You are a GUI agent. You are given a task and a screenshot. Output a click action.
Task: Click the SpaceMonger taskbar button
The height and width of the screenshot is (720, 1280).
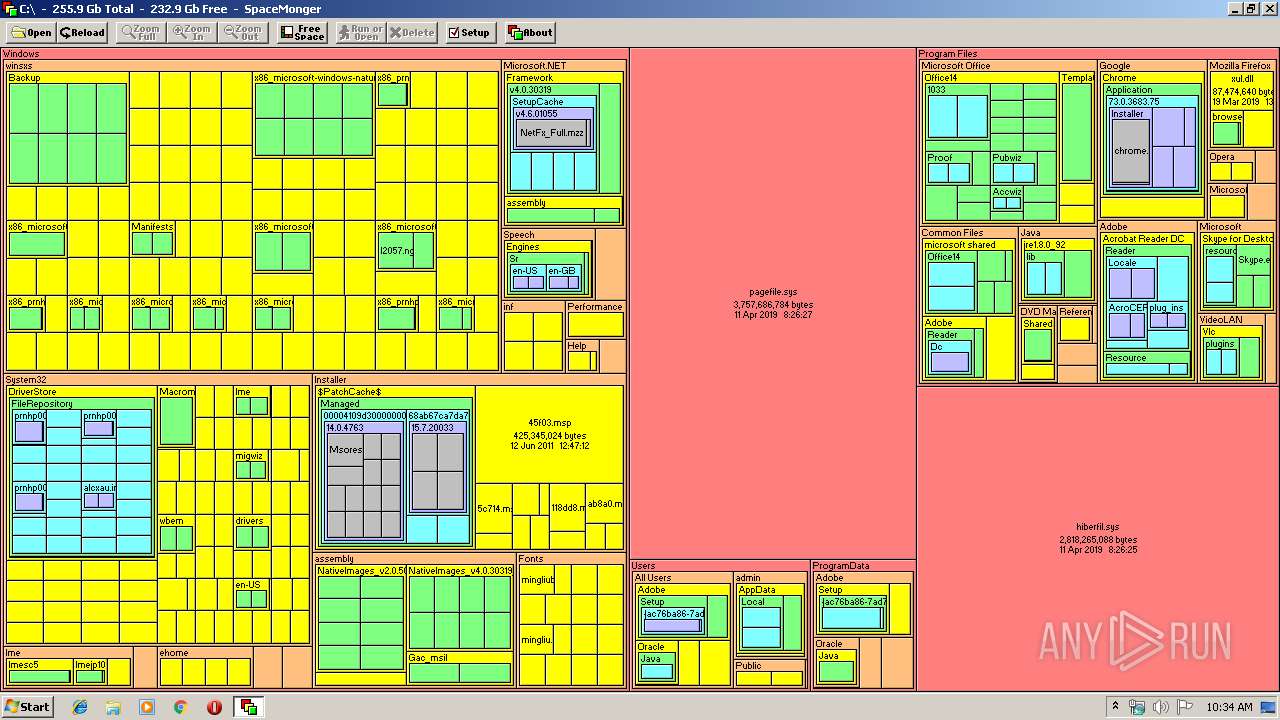(247, 707)
